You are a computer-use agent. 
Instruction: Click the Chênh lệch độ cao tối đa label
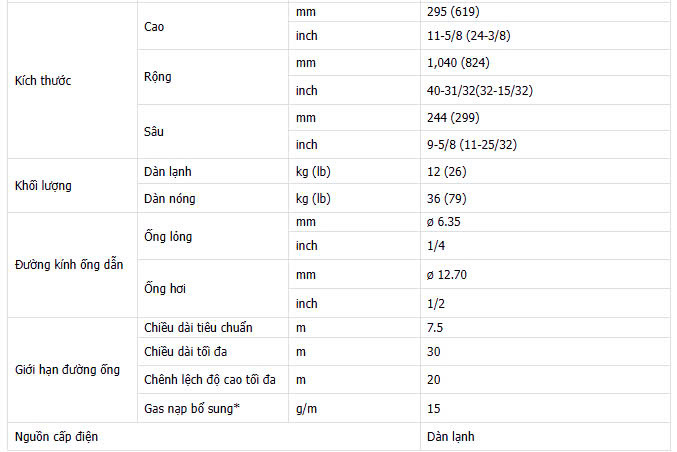point(210,380)
